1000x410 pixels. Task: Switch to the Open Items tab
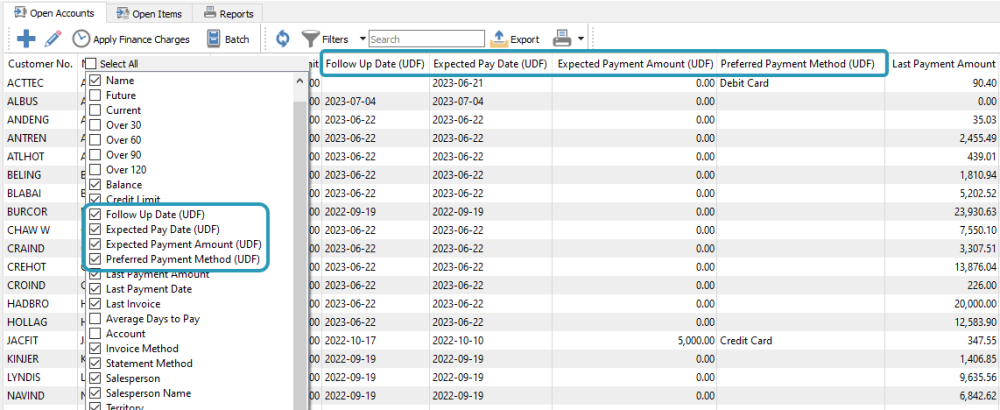149,13
